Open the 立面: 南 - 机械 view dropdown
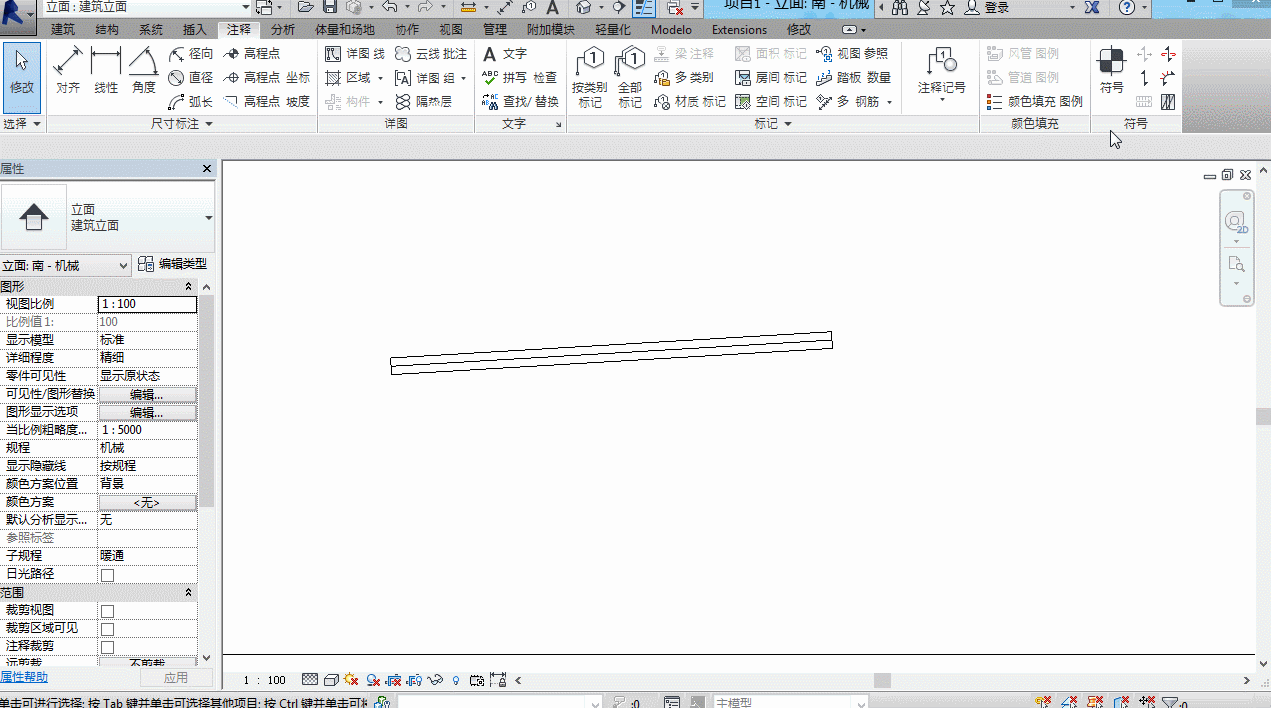Image resolution: width=1271 pixels, height=708 pixels. click(x=66, y=265)
